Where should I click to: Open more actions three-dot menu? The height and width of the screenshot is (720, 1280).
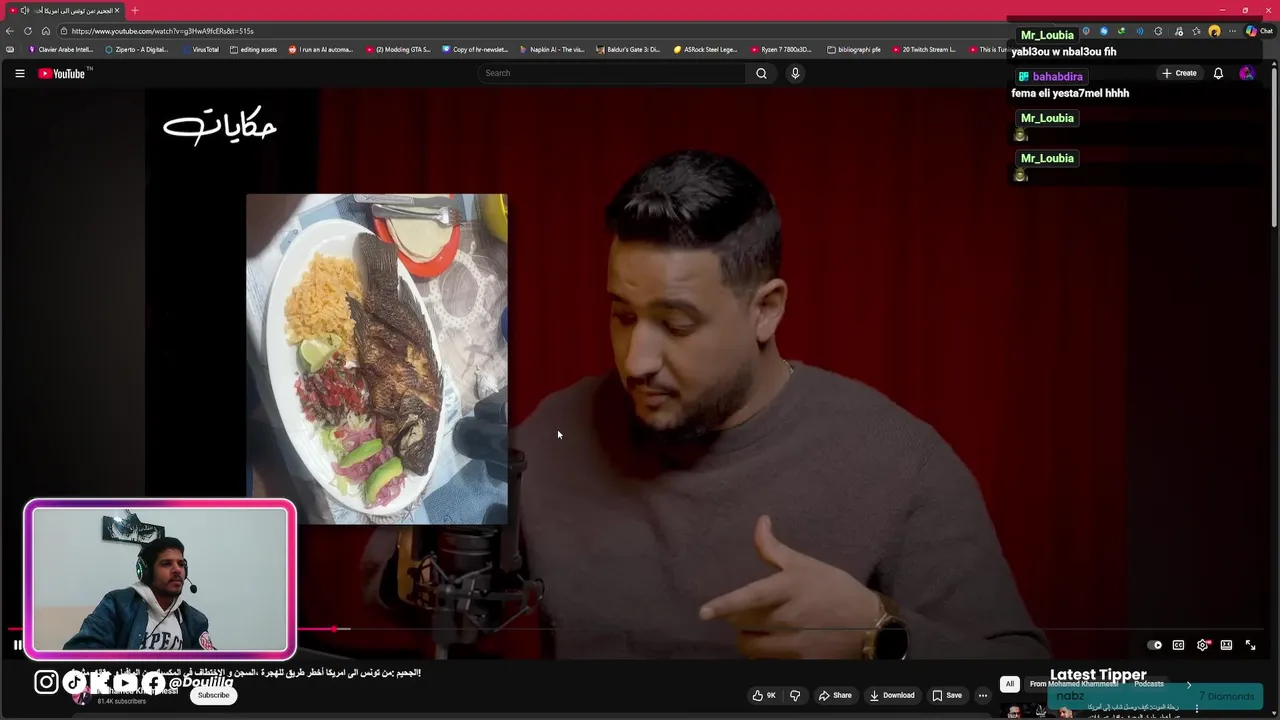point(983,695)
